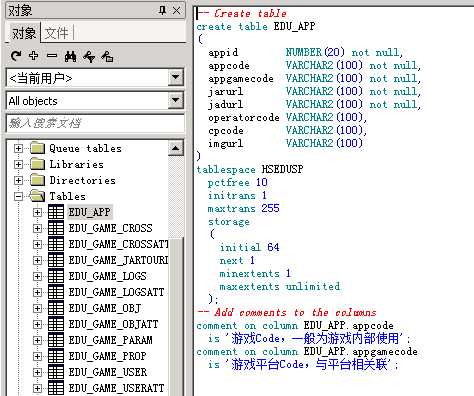Select the Tables tree item
Image resolution: width=474 pixels, height=396 pixels.
click(x=67, y=196)
